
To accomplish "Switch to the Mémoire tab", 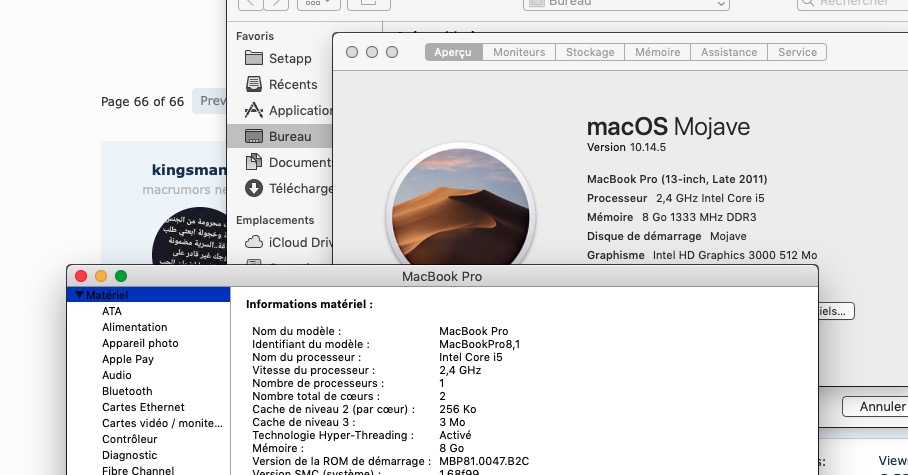I will pos(657,52).
